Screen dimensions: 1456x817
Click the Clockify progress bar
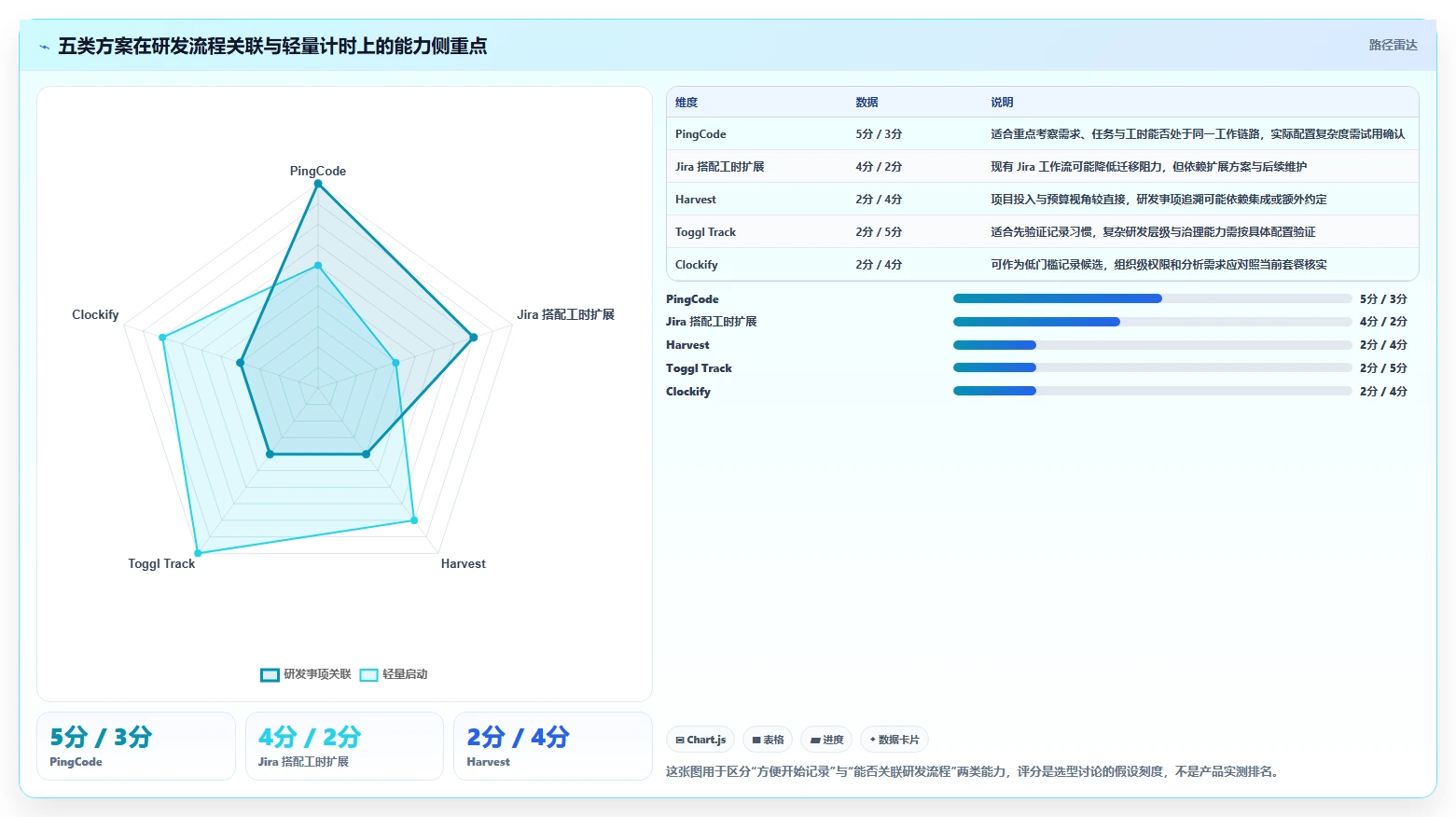click(x=1152, y=391)
